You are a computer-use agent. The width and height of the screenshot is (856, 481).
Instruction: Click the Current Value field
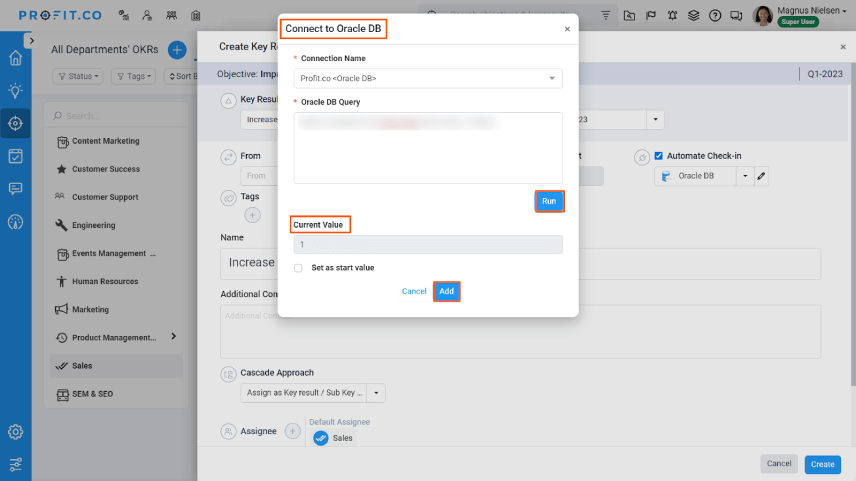(x=428, y=245)
